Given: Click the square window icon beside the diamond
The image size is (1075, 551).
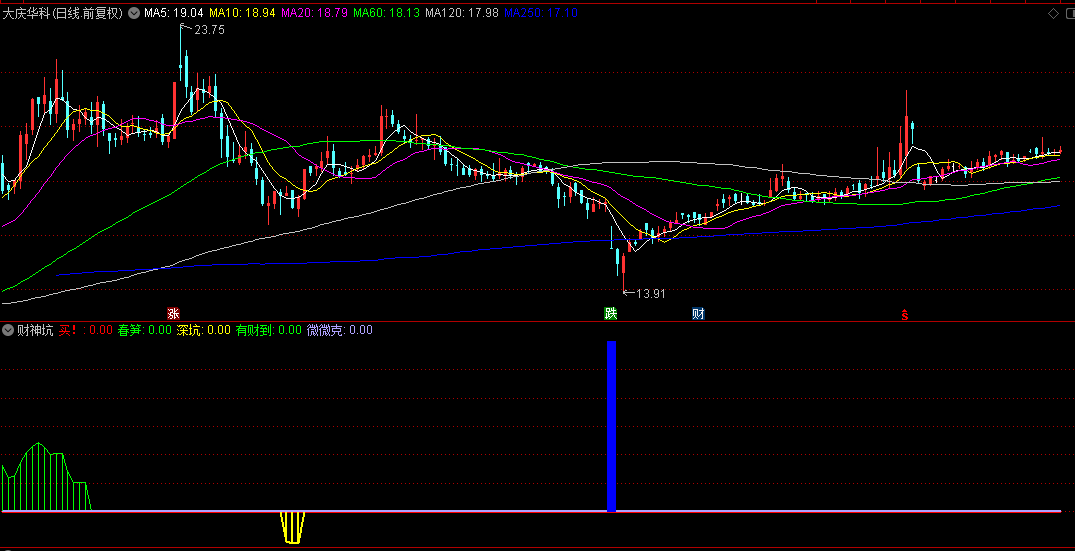Looking at the screenshot, I should coord(1068,12).
